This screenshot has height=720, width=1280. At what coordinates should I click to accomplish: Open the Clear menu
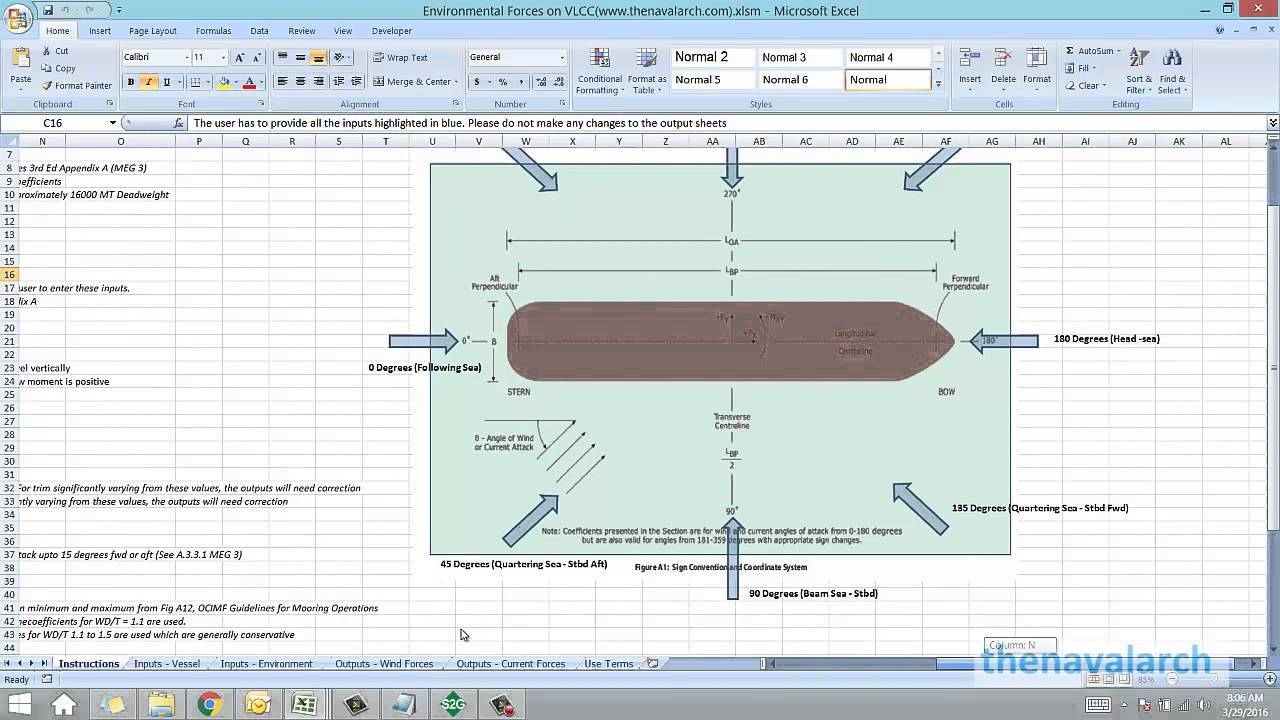coord(1086,86)
